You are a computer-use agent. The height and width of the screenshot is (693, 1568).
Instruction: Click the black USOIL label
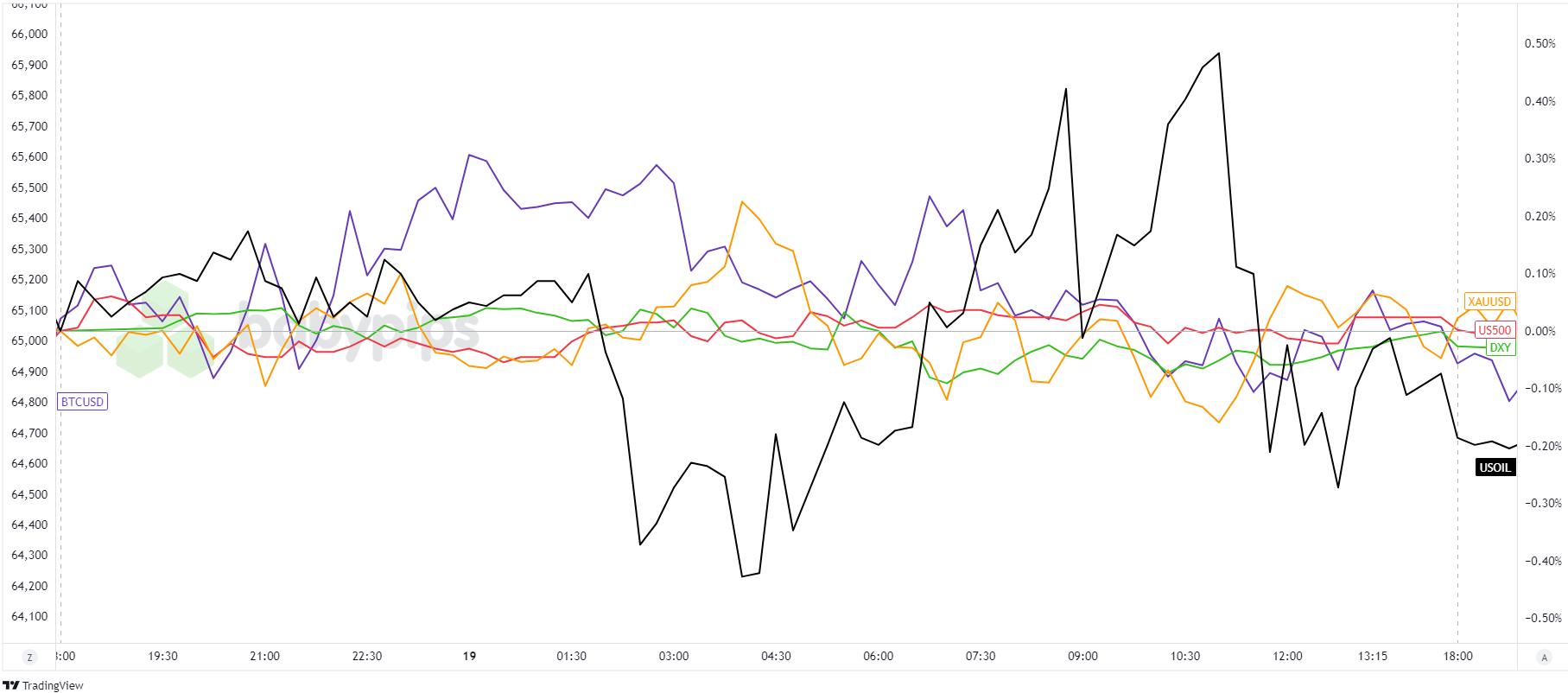tap(1495, 467)
